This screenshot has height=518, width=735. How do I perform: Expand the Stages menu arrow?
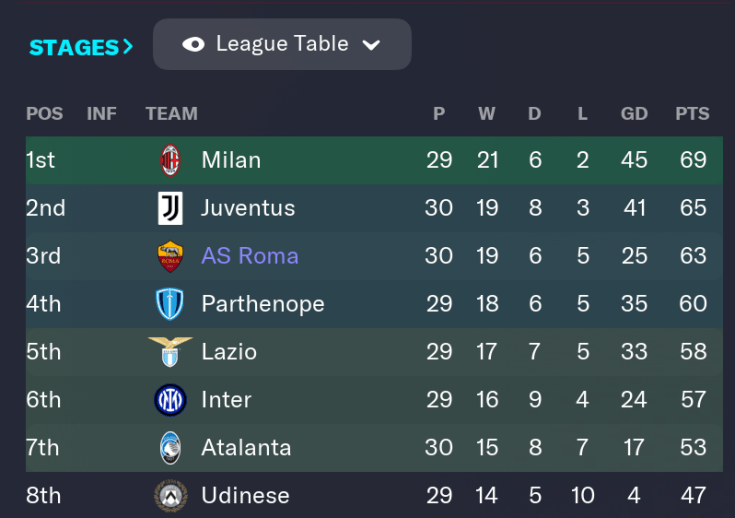[x=127, y=47]
